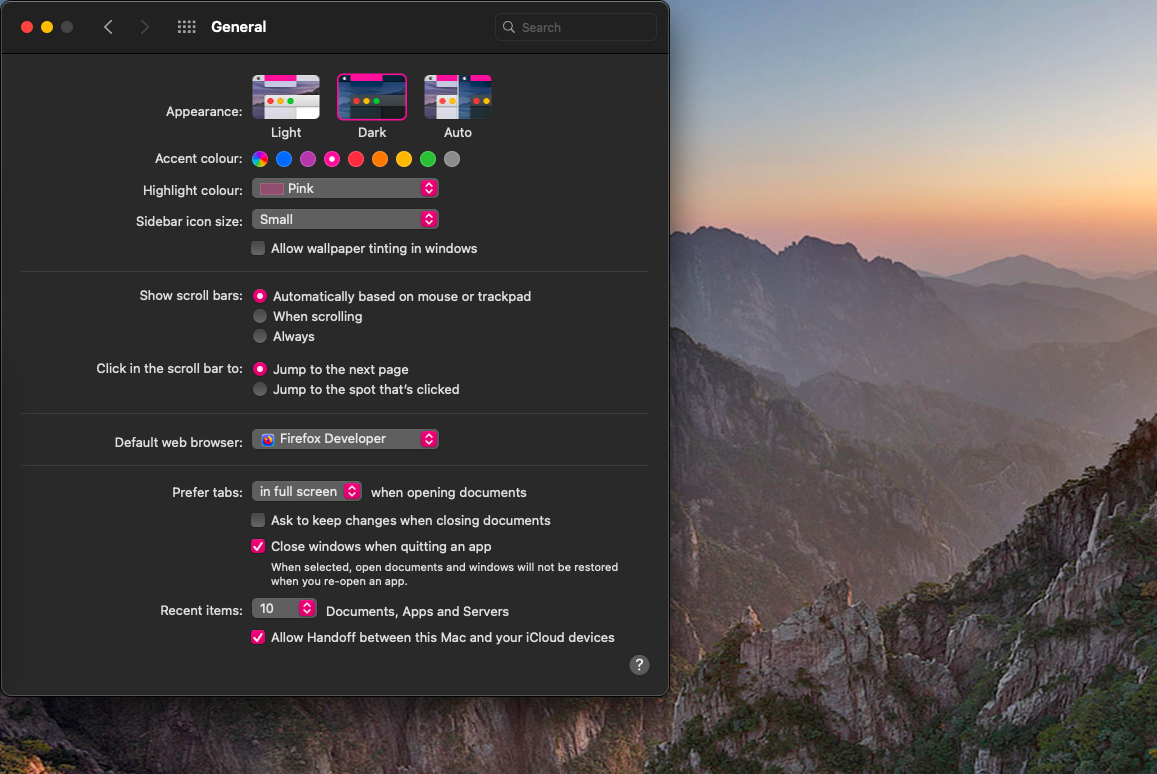Uncheck Allow Handoff between Mac and iCloud

[258, 637]
